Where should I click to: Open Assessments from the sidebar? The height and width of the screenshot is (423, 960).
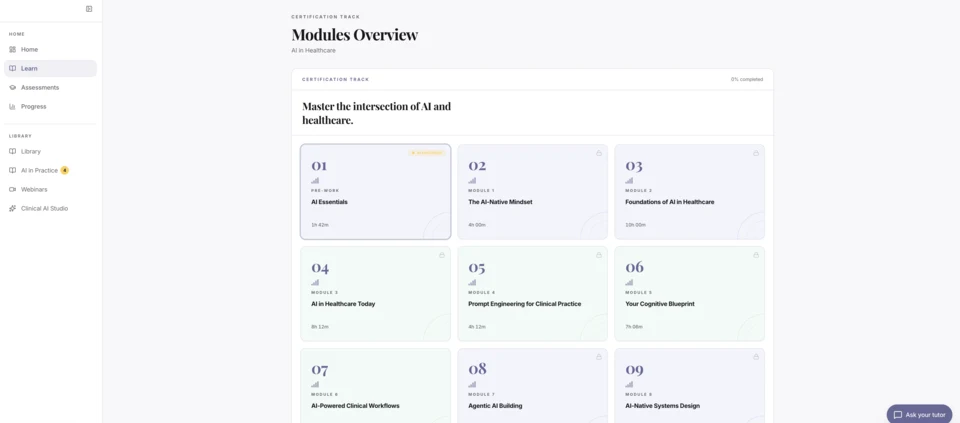[50, 88]
